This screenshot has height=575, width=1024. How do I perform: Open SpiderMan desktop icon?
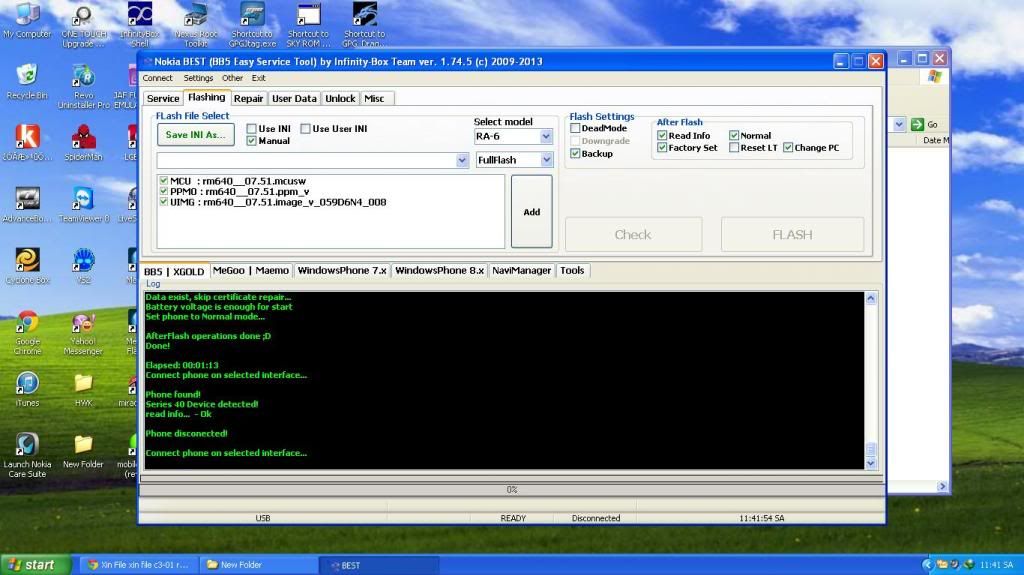83,142
